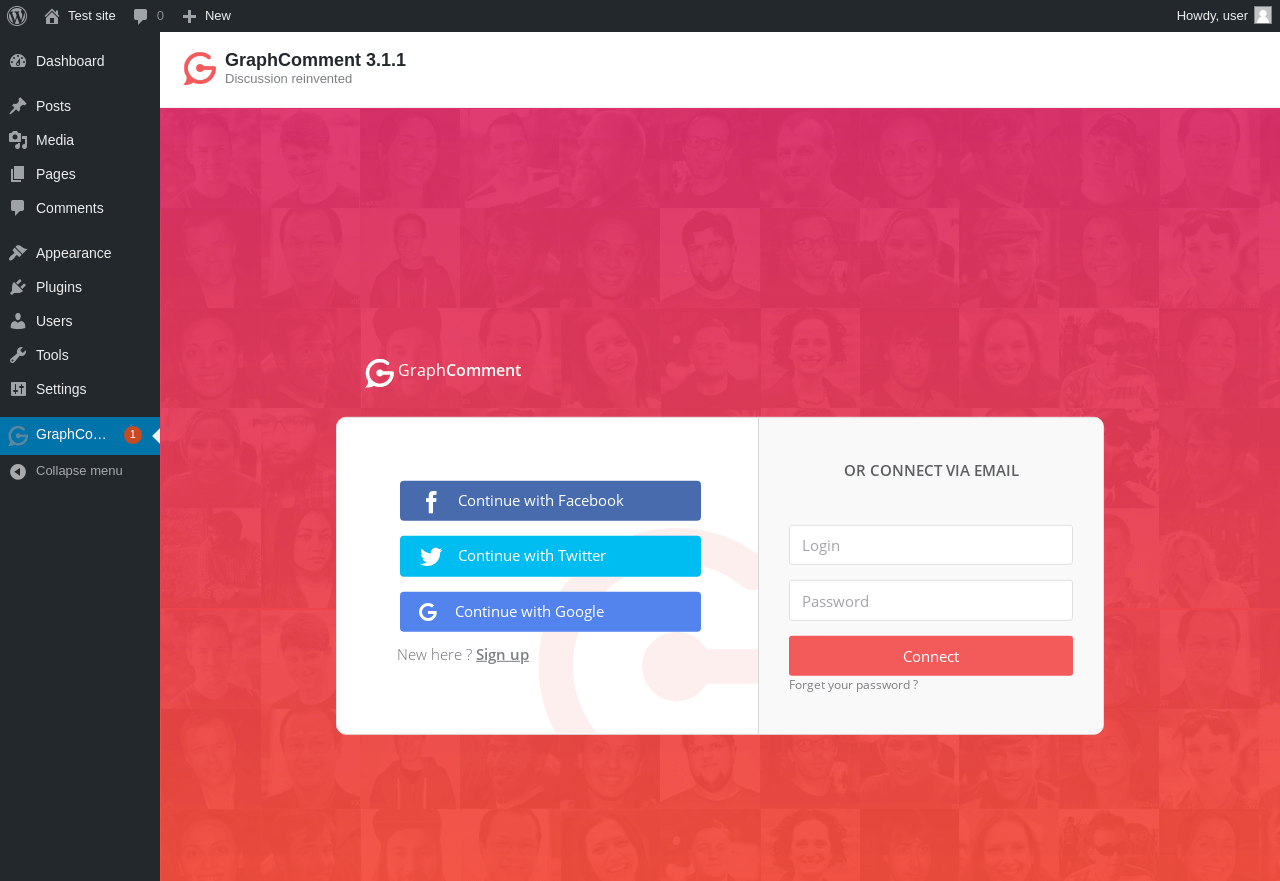Click the Connect button
Image resolution: width=1280 pixels, height=881 pixels.
(x=931, y=656)
